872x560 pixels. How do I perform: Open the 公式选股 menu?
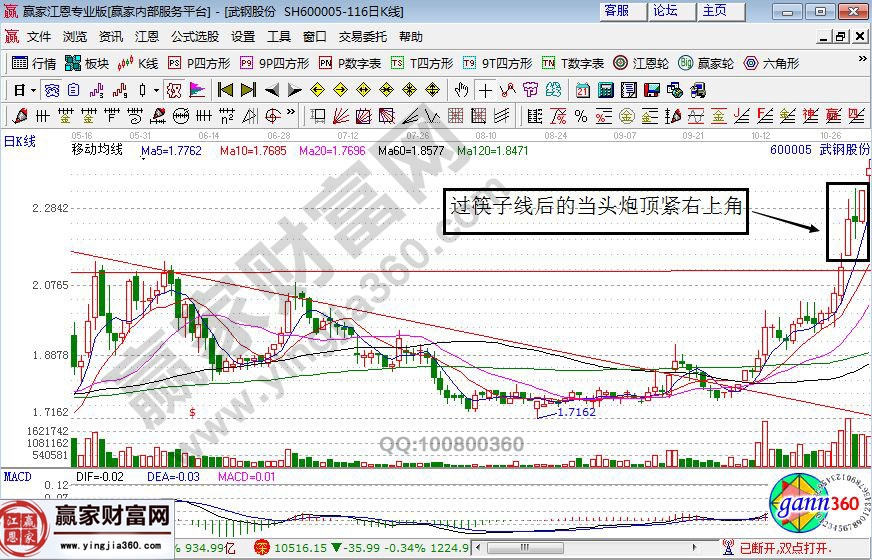[194, 37]
